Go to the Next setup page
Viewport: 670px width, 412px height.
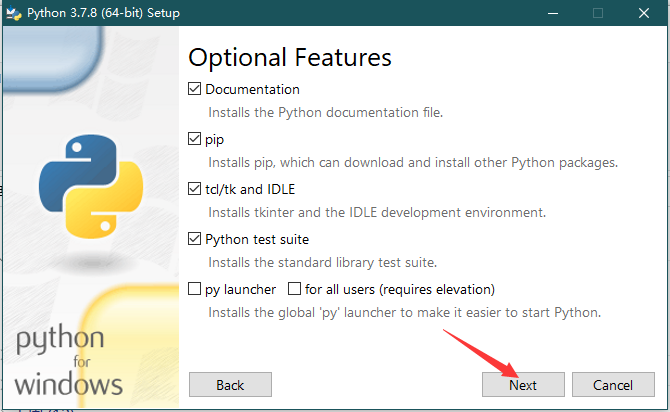[x=523, y=385]
